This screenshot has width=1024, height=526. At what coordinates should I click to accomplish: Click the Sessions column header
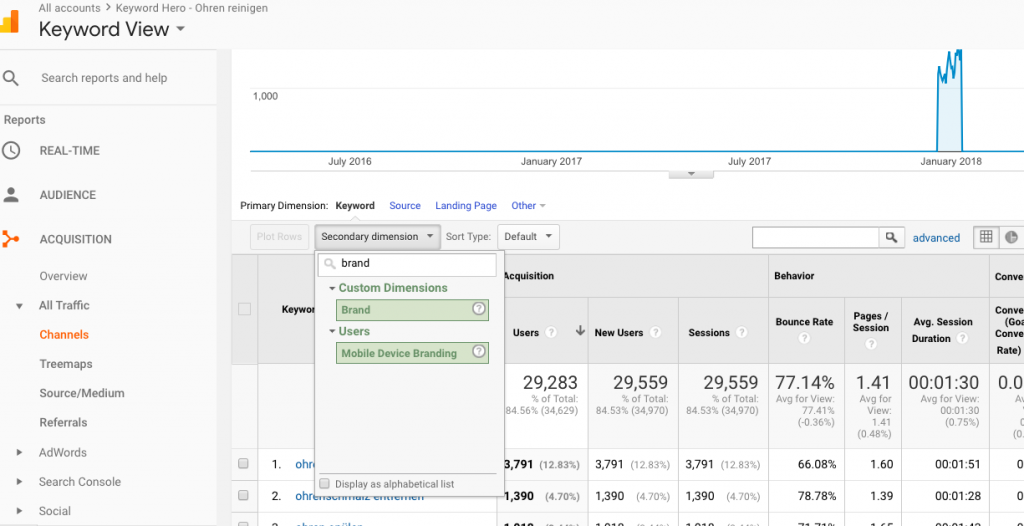709,333
